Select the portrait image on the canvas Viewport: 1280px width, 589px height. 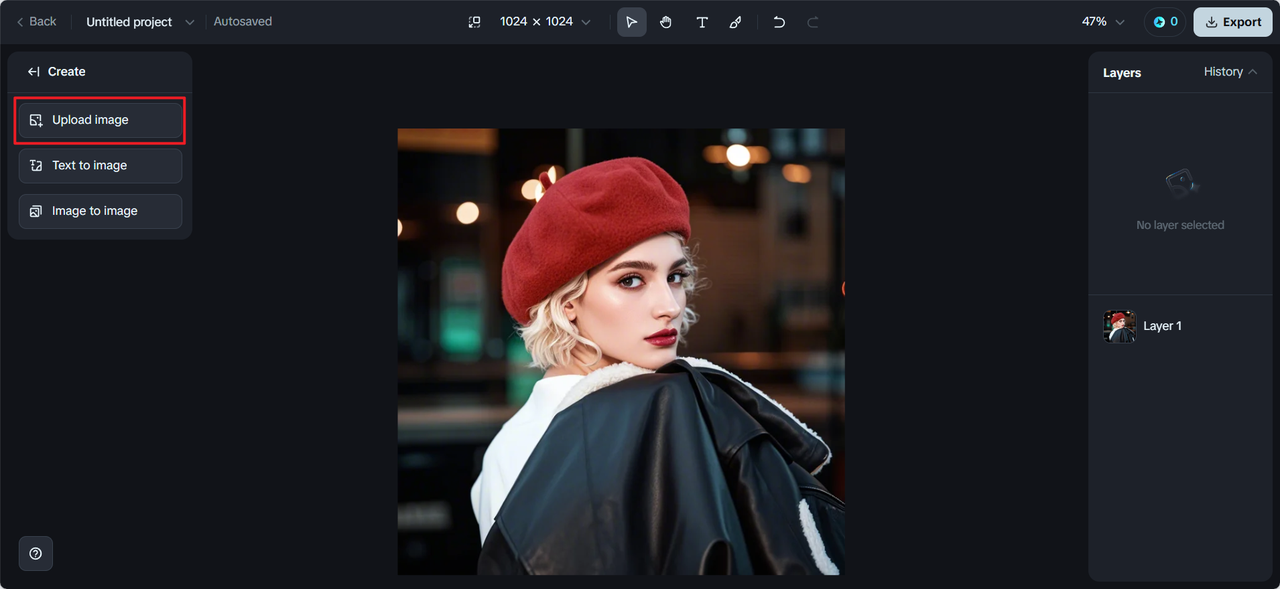(621, 351)
